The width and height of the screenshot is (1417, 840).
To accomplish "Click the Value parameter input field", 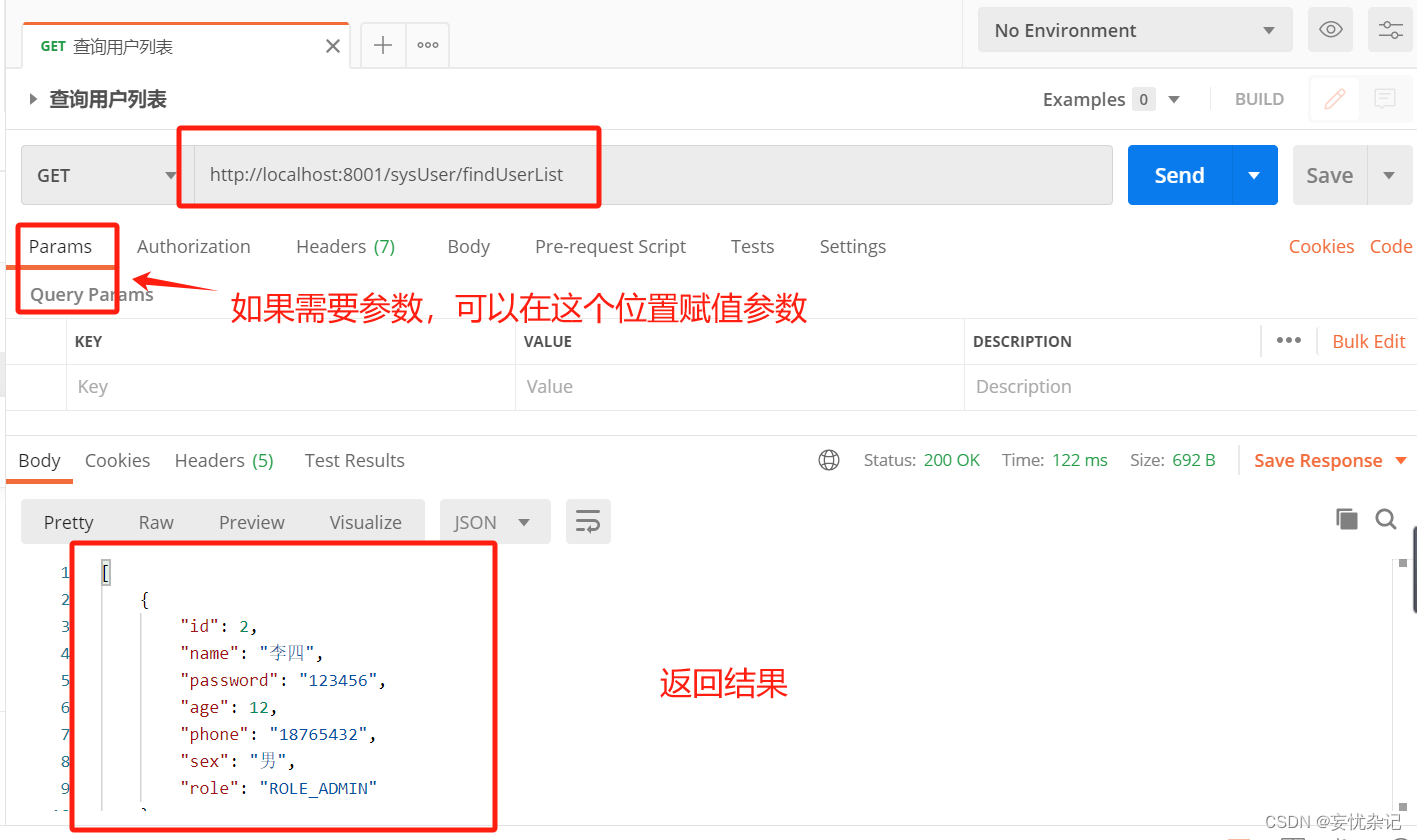I will coord(740,387).
